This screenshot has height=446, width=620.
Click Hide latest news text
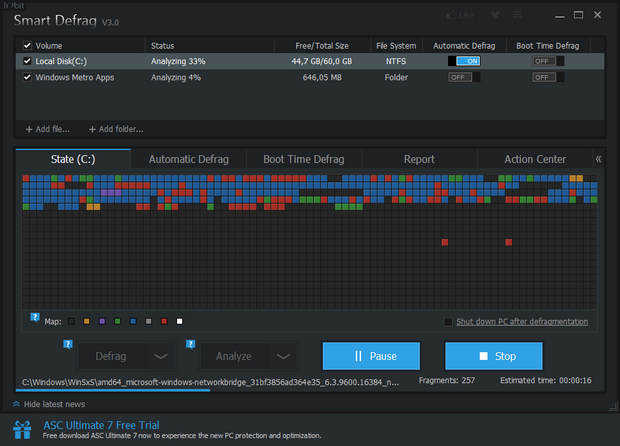pos(55,404)
